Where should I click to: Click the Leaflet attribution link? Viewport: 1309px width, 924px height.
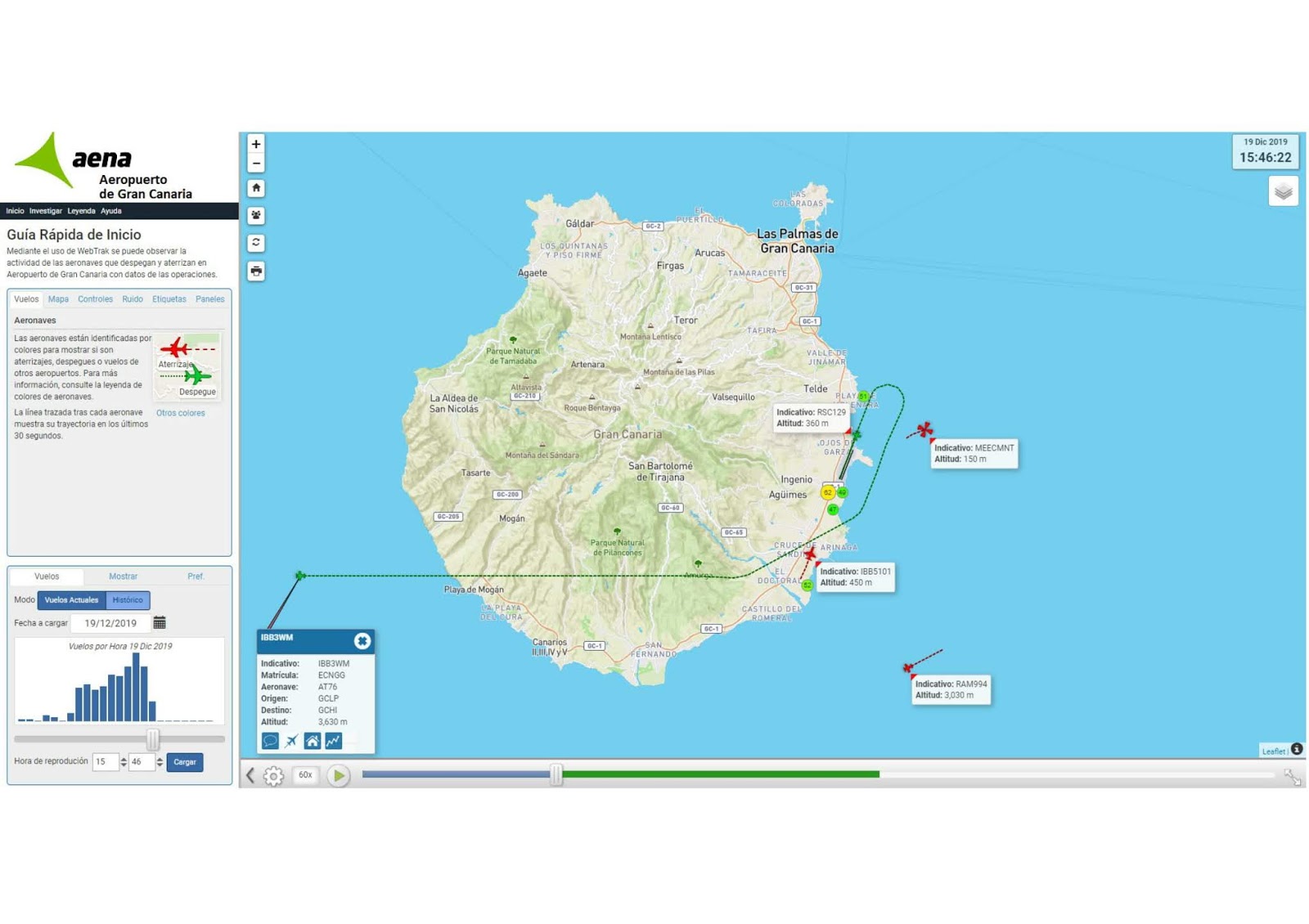click(x=1272, y=751)
